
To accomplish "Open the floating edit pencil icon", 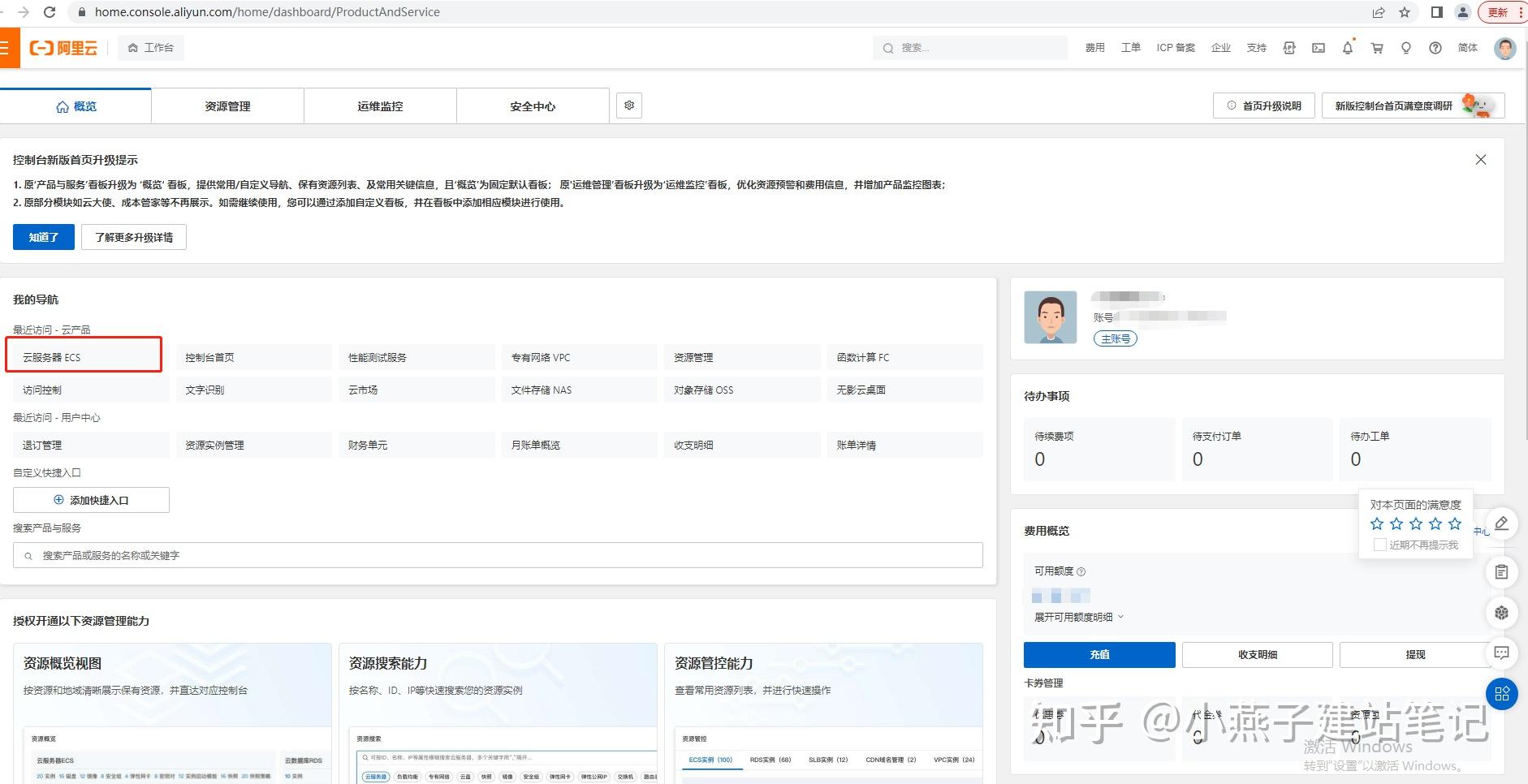I will (x=1502, y=523).
